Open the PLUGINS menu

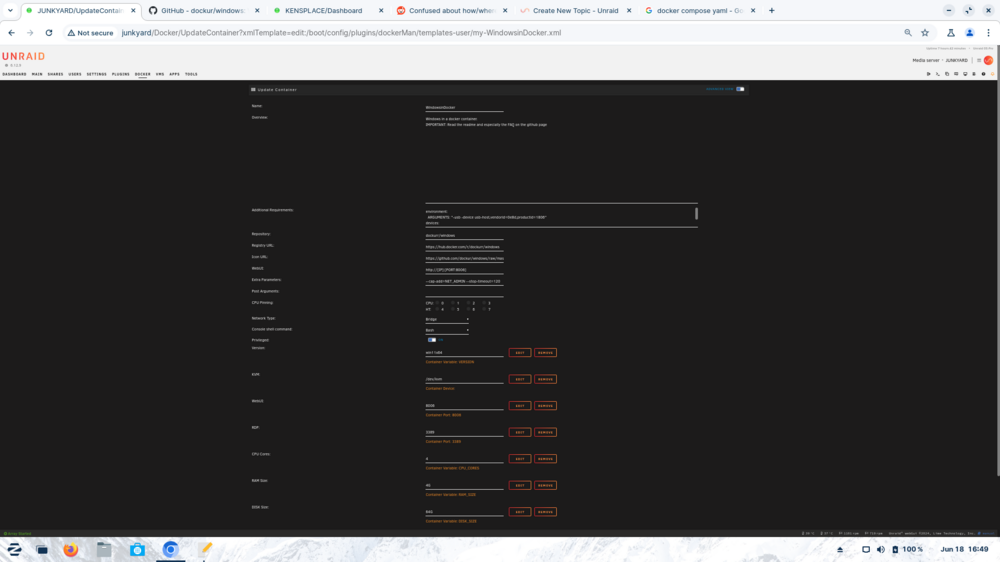pos(121,74)
